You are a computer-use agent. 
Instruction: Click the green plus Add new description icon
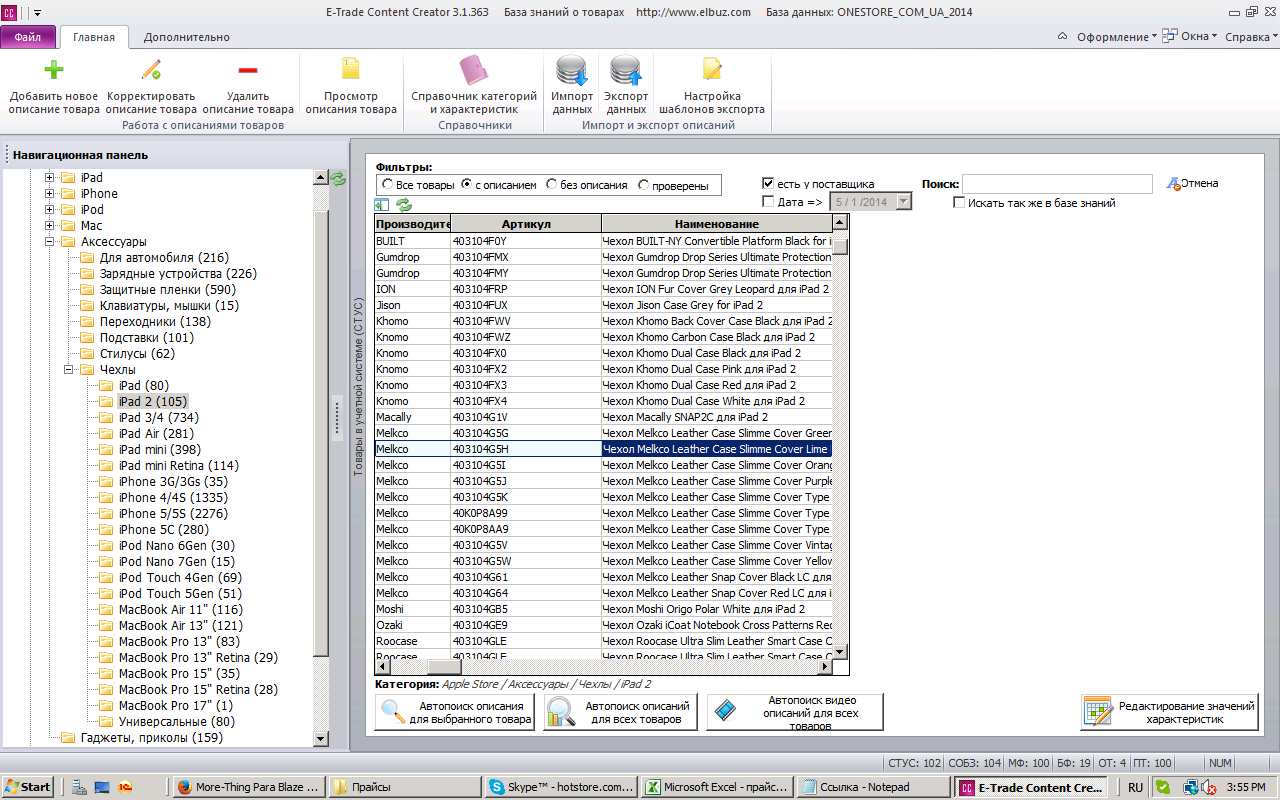click(54, 70)
